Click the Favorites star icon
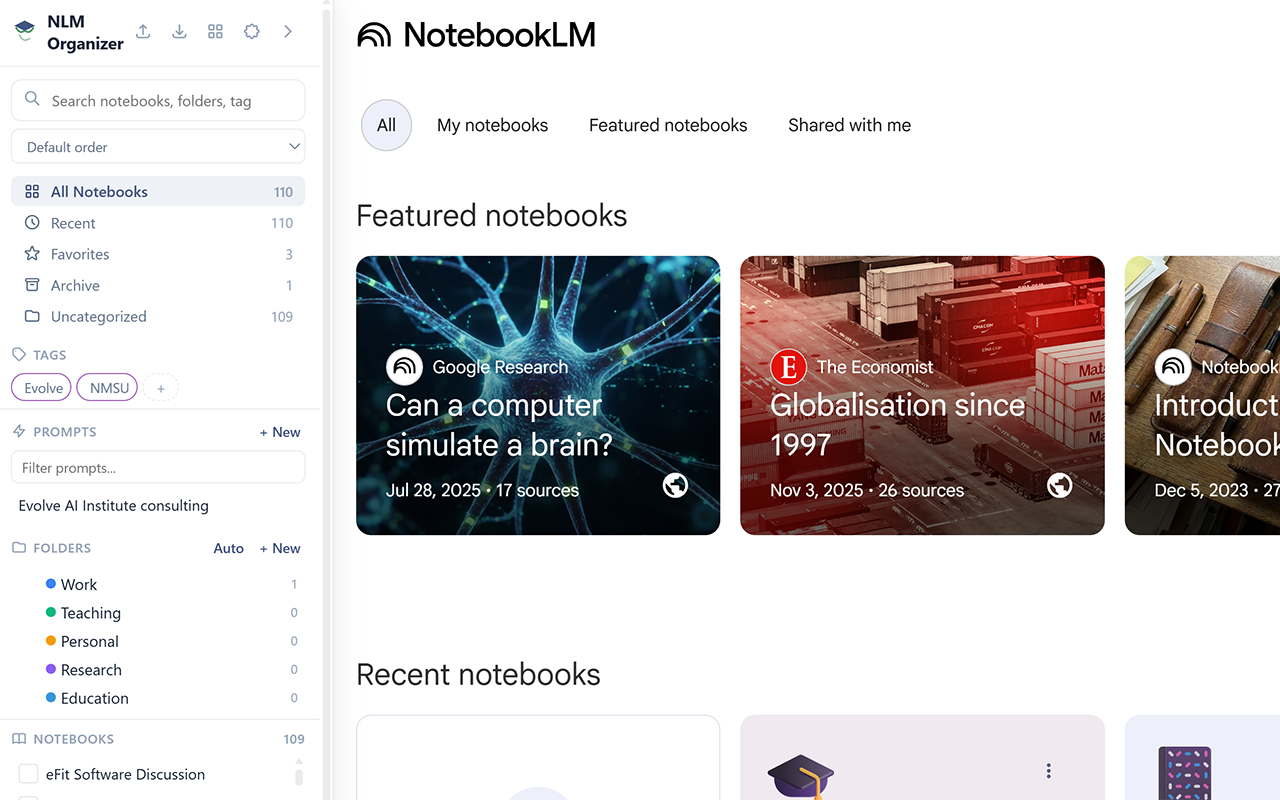The width and height of the screenshot is (1280, 800). tap(32, 253)
